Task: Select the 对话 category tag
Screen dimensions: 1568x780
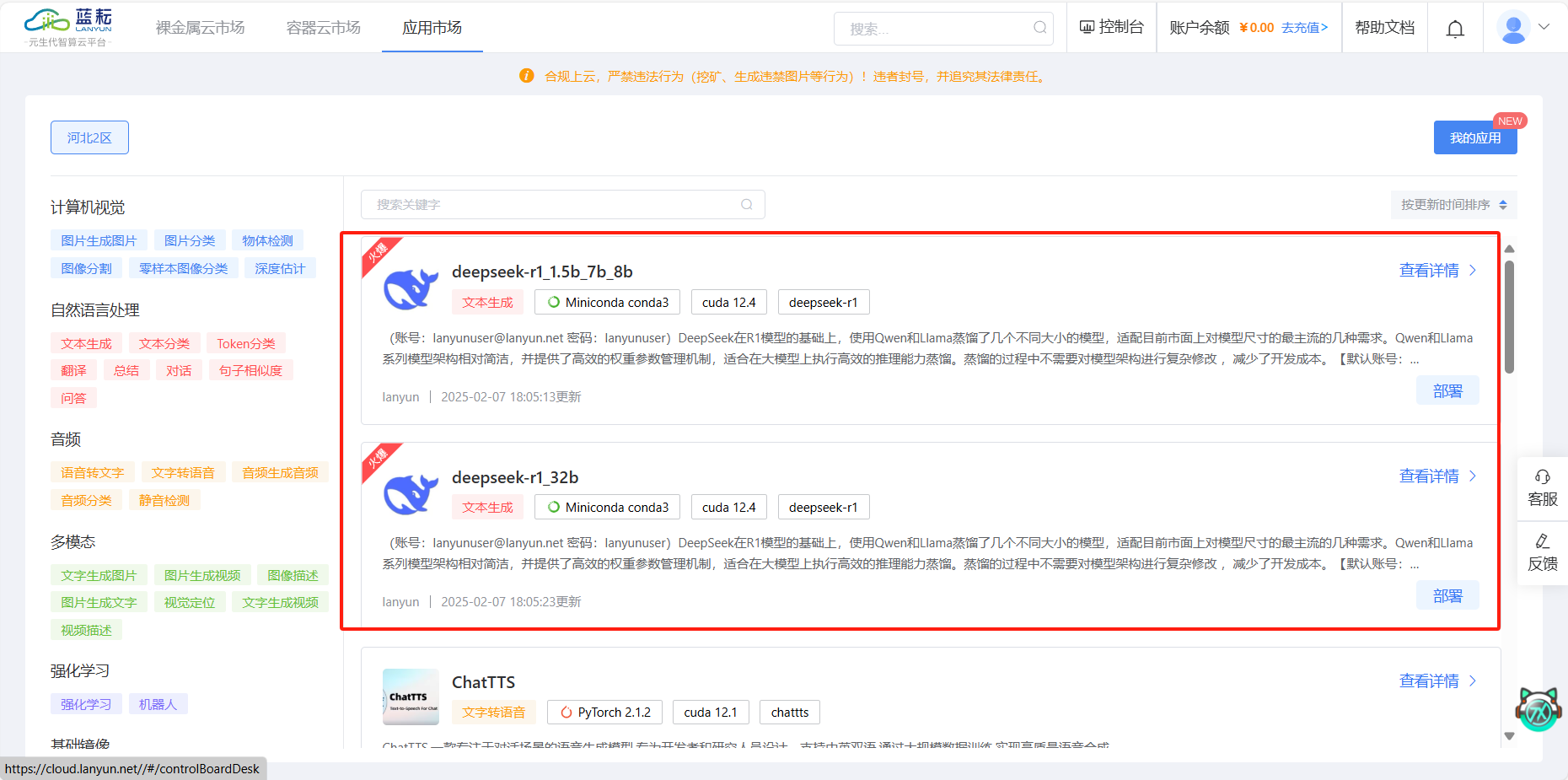Action: 179,371
